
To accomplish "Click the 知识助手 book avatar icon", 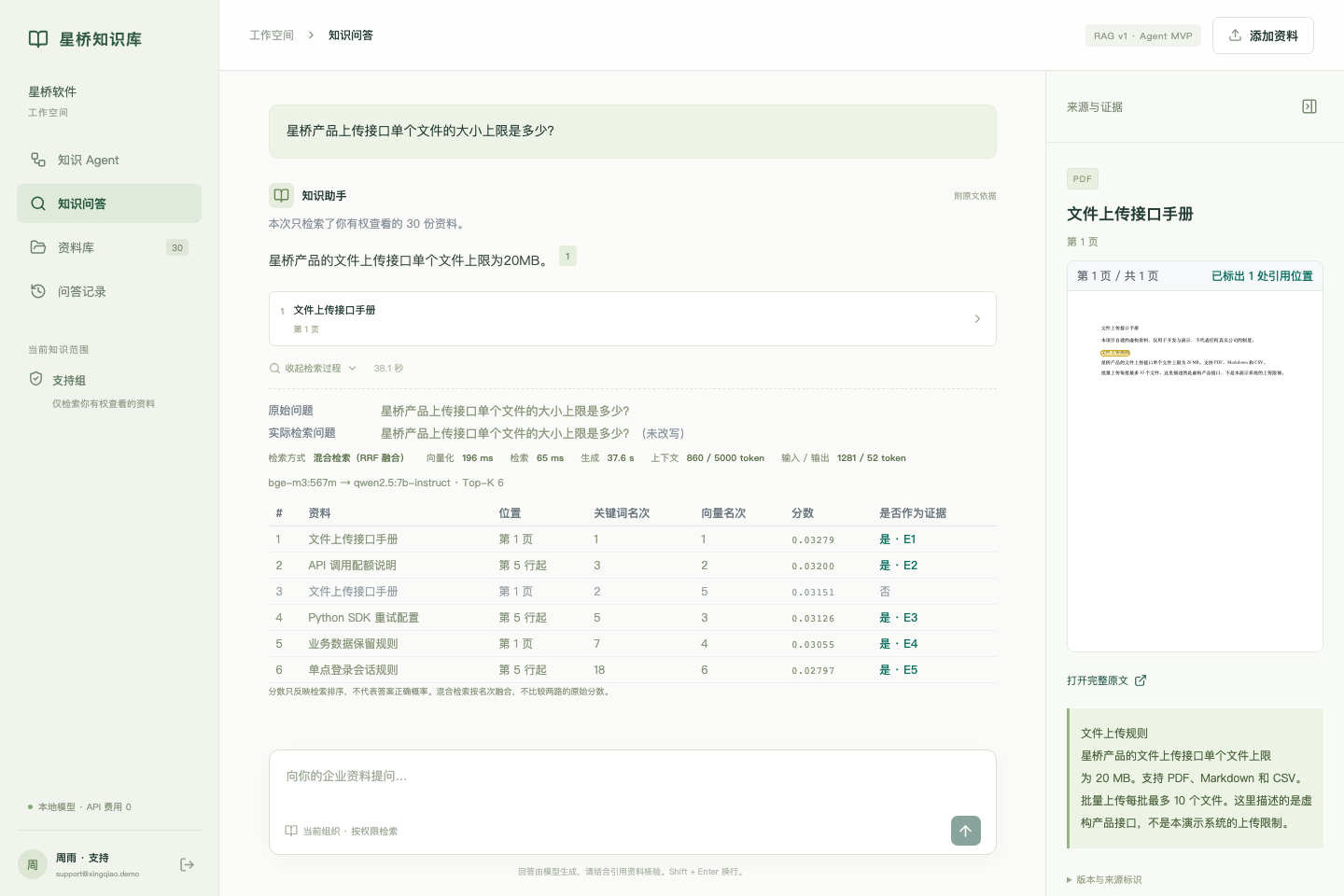I will pyautogui.click(x=281, y=195).
